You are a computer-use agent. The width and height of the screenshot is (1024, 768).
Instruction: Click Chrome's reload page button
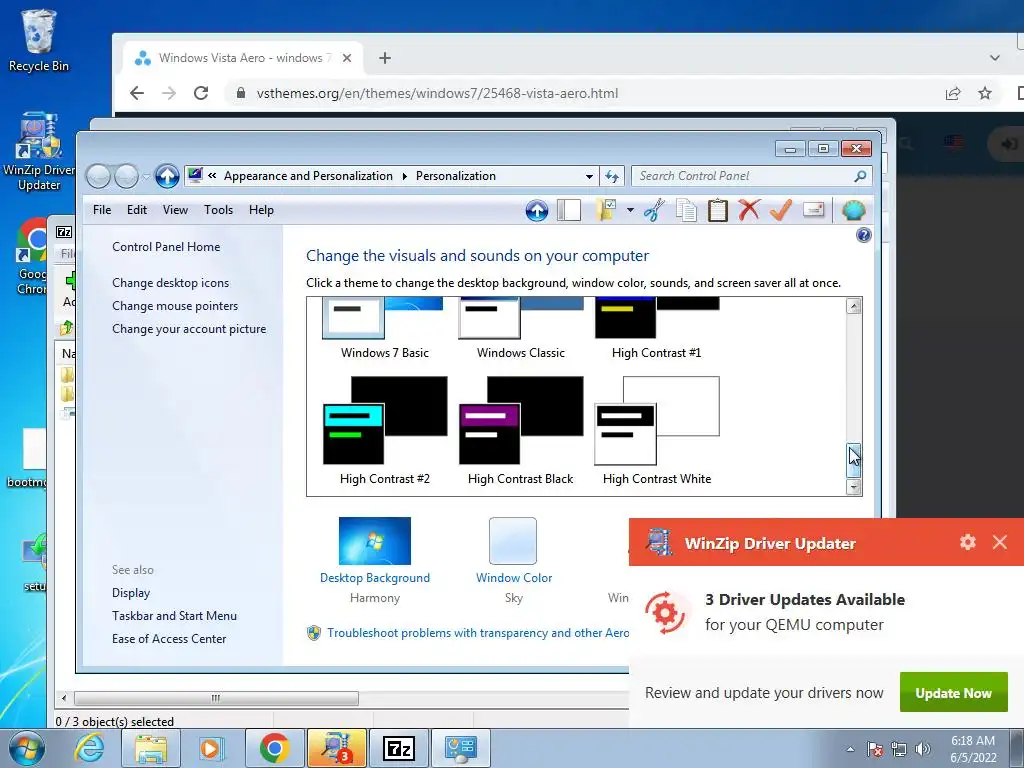(201, 93)
